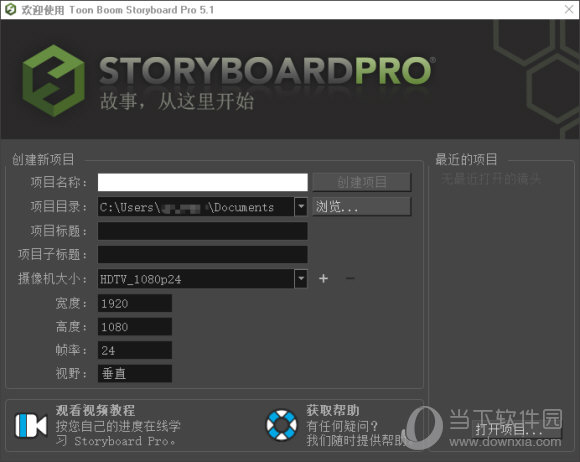Focus the 项目子标题 input field
This screenshot has width=580, height=462.
click(x=202, y=254)
